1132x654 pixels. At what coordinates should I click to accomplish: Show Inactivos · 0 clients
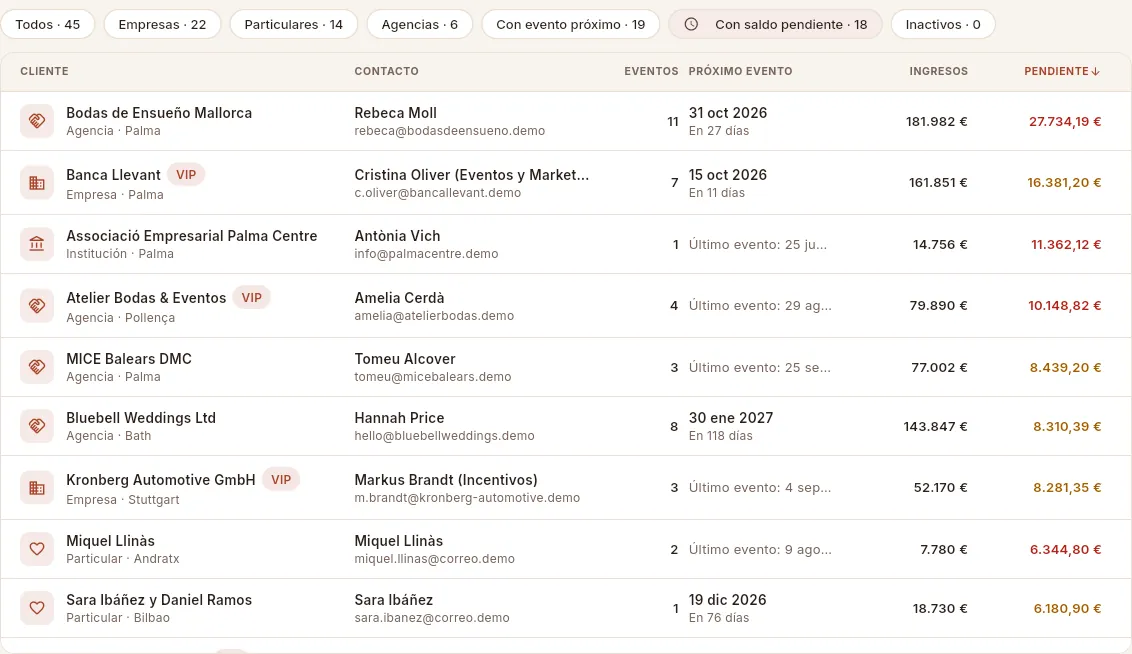943,25
